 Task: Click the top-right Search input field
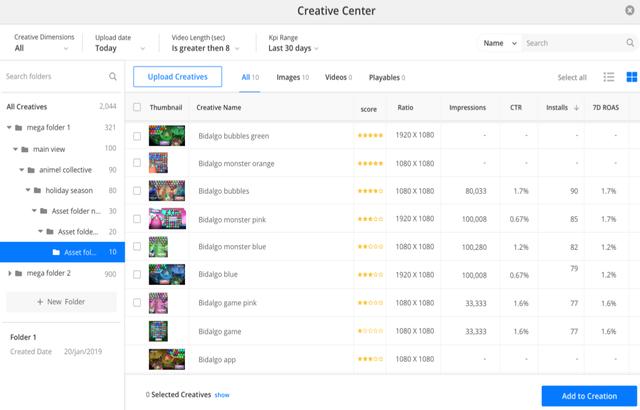(x=577, y=43)
